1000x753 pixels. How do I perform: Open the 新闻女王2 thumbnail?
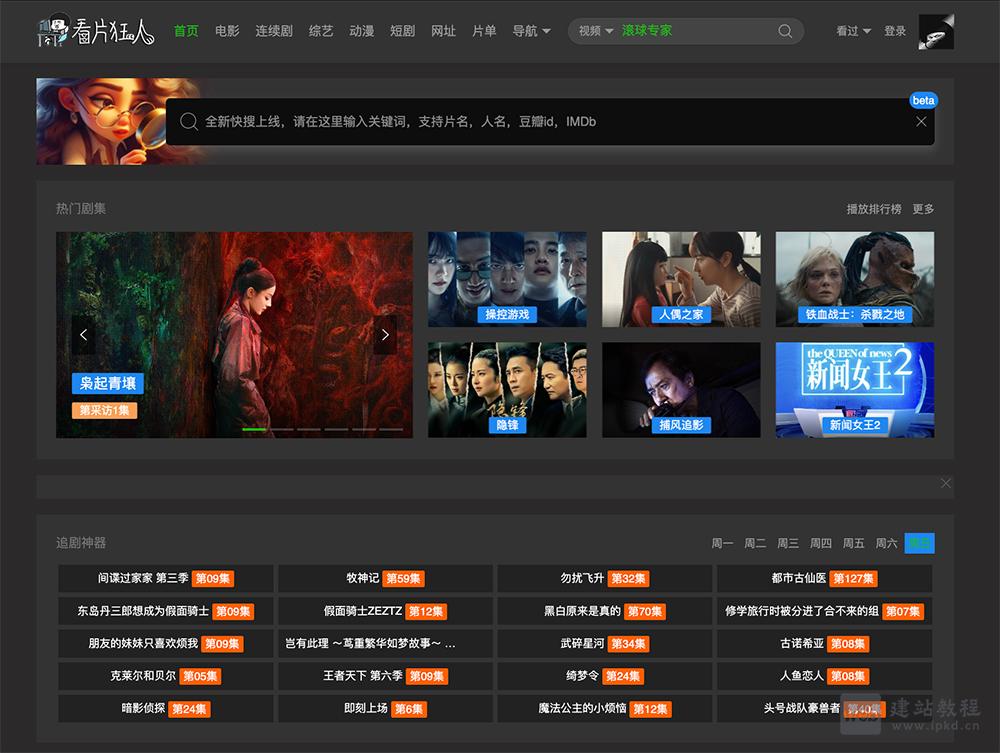click(x=855, y=390)
